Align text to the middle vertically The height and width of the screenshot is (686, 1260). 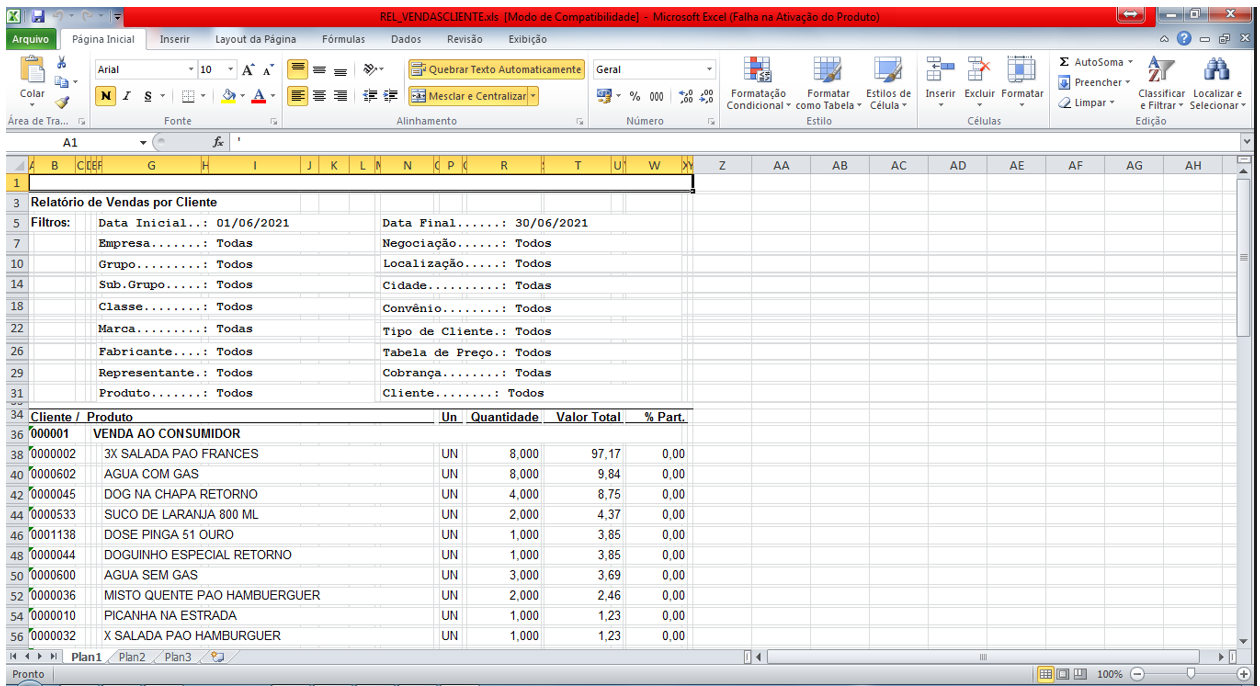click(319, 70)
